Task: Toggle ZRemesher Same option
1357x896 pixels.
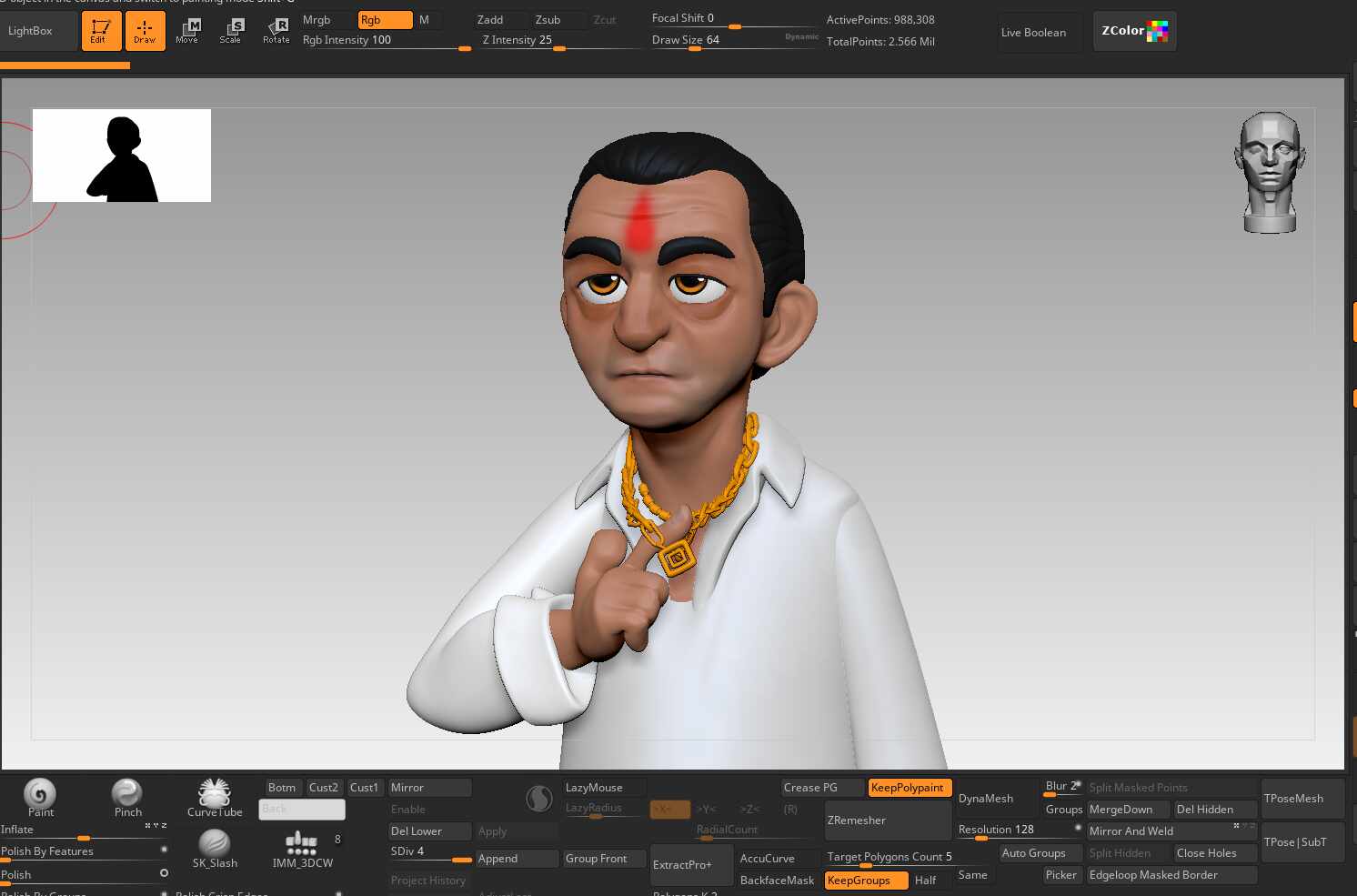Action: (x=975, y=875)
